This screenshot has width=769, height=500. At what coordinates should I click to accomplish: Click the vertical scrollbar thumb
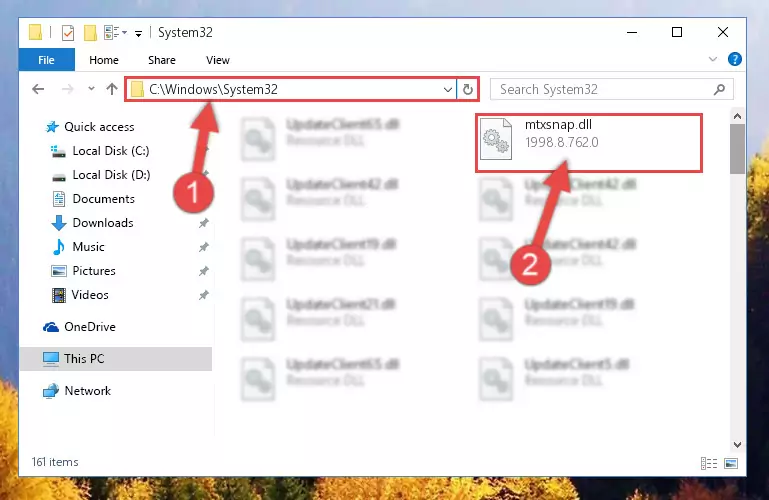[x=737, y=149]
